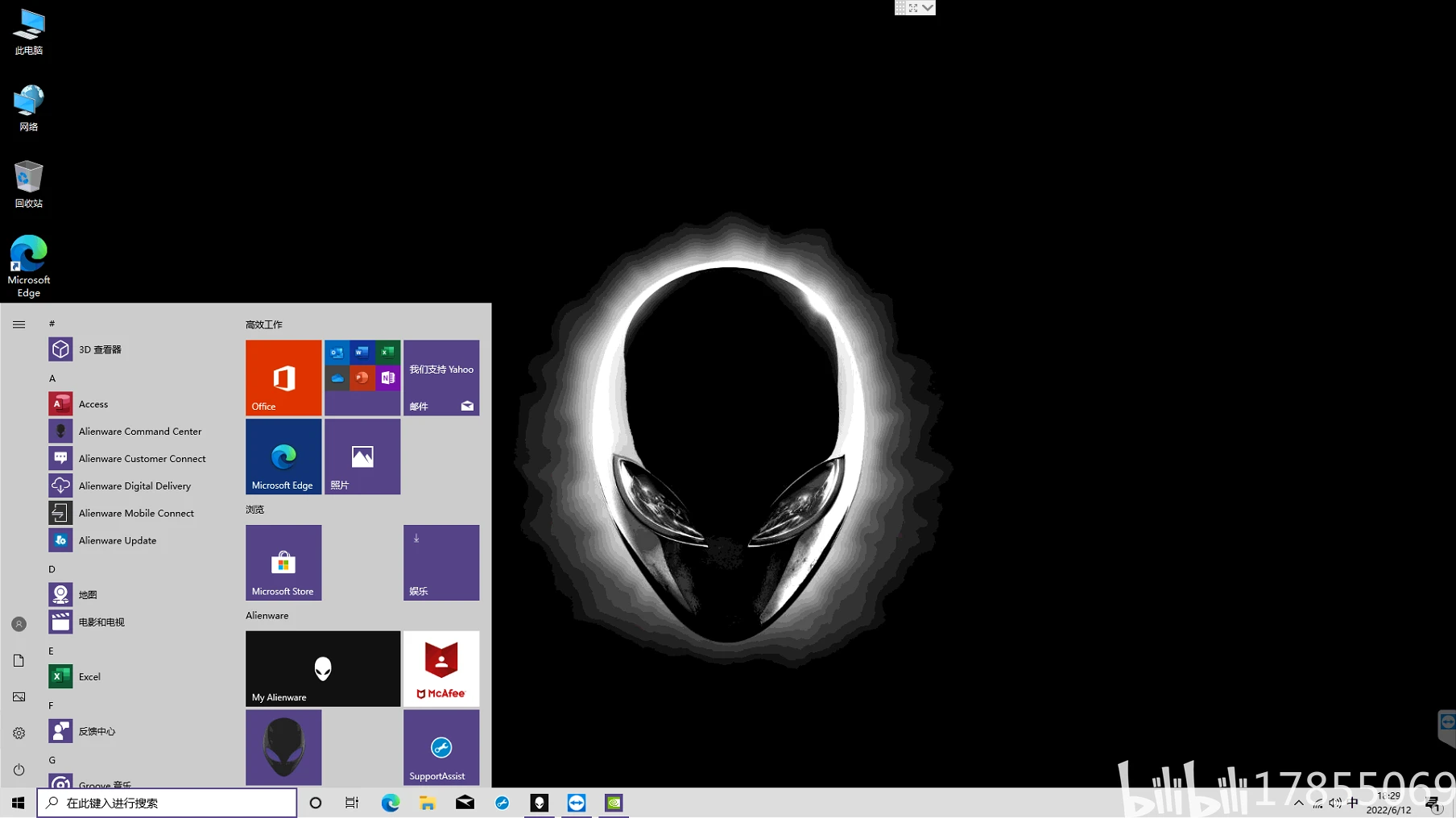Open 设置 from the start menu sidebar
The height and width of the screenshot is (818, 1456).
pos(19,733)
